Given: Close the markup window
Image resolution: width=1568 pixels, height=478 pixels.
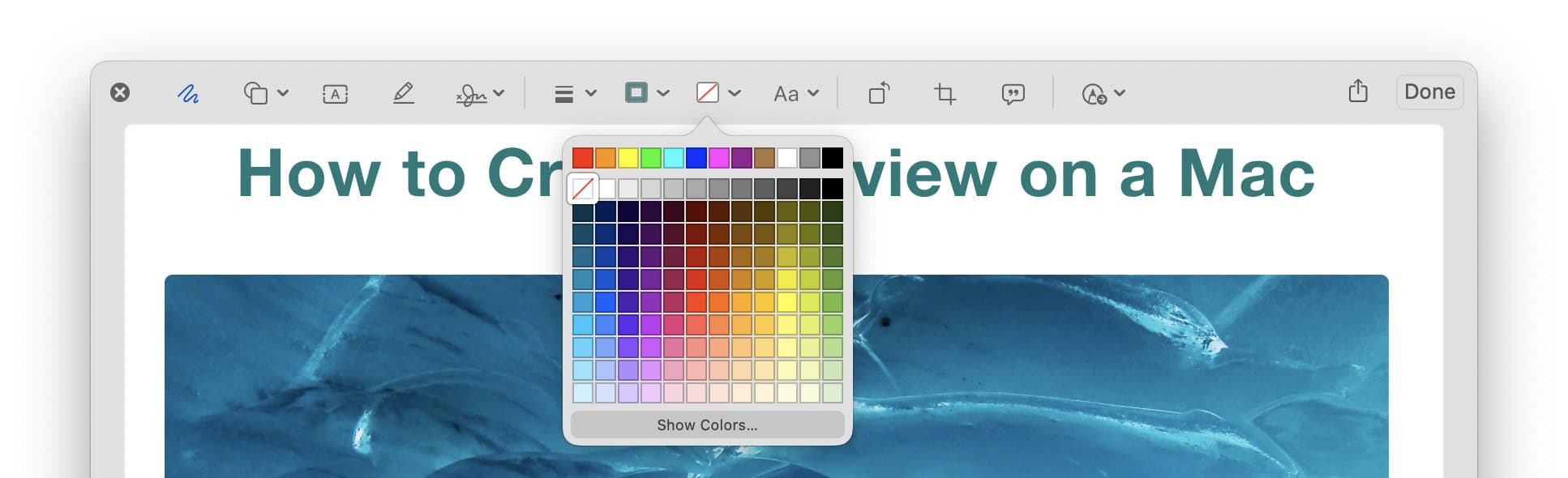Looking at the screenshot, I should (120, 92).
